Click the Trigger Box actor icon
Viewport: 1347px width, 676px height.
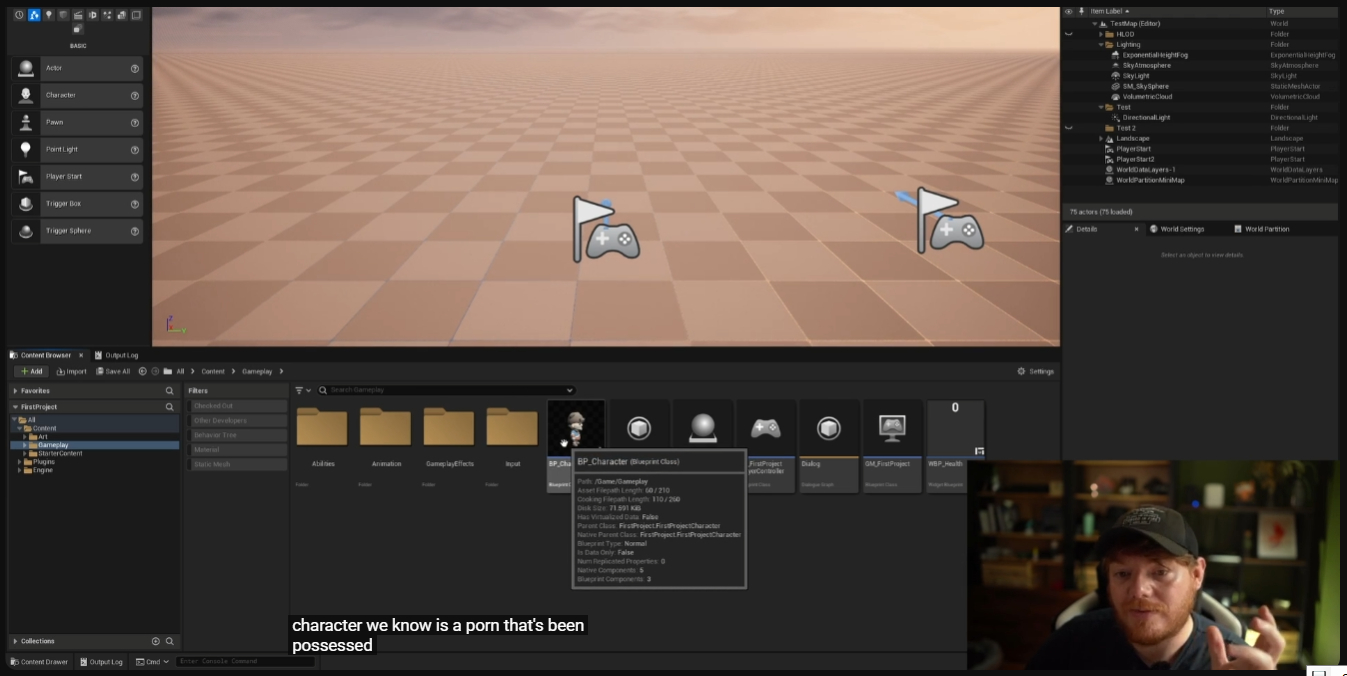tap(26, 204)
